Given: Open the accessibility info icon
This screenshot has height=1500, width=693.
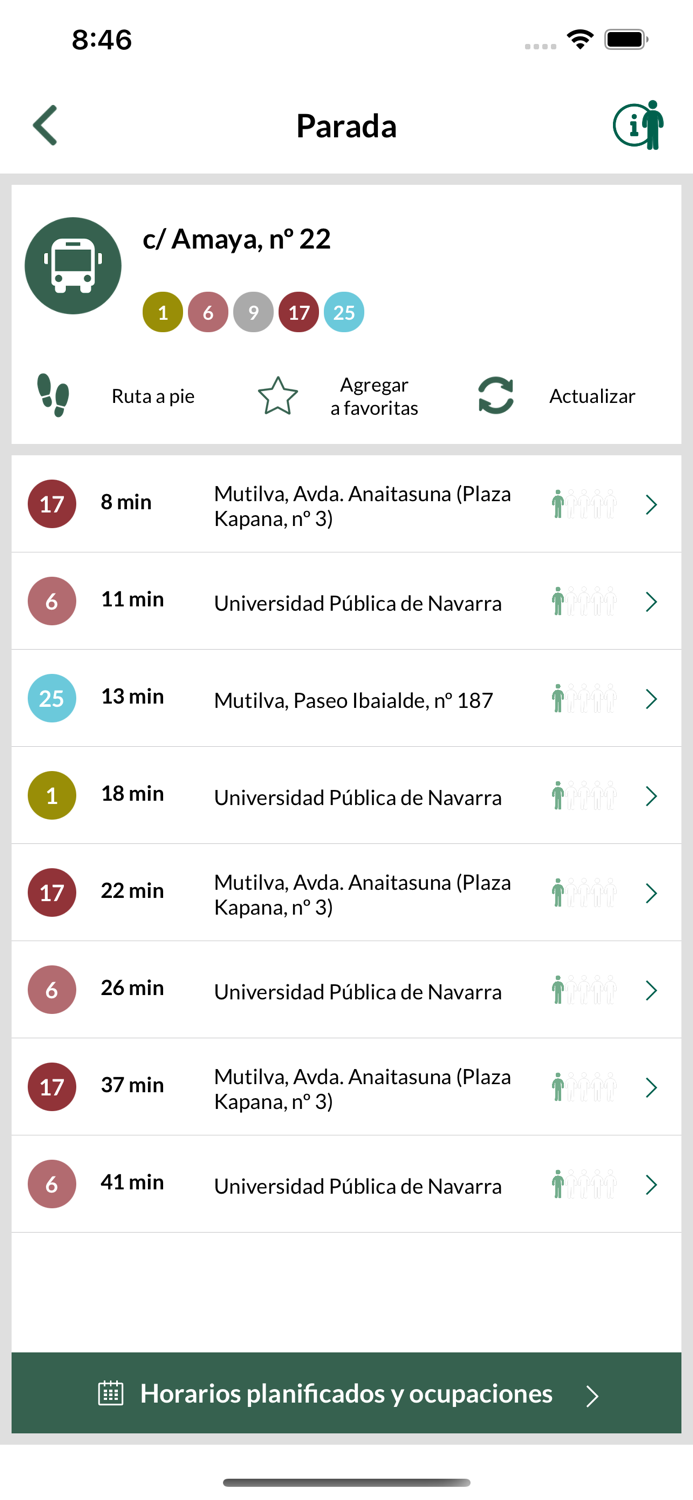Looking at the screenshot, I should (x=638, y=126).
